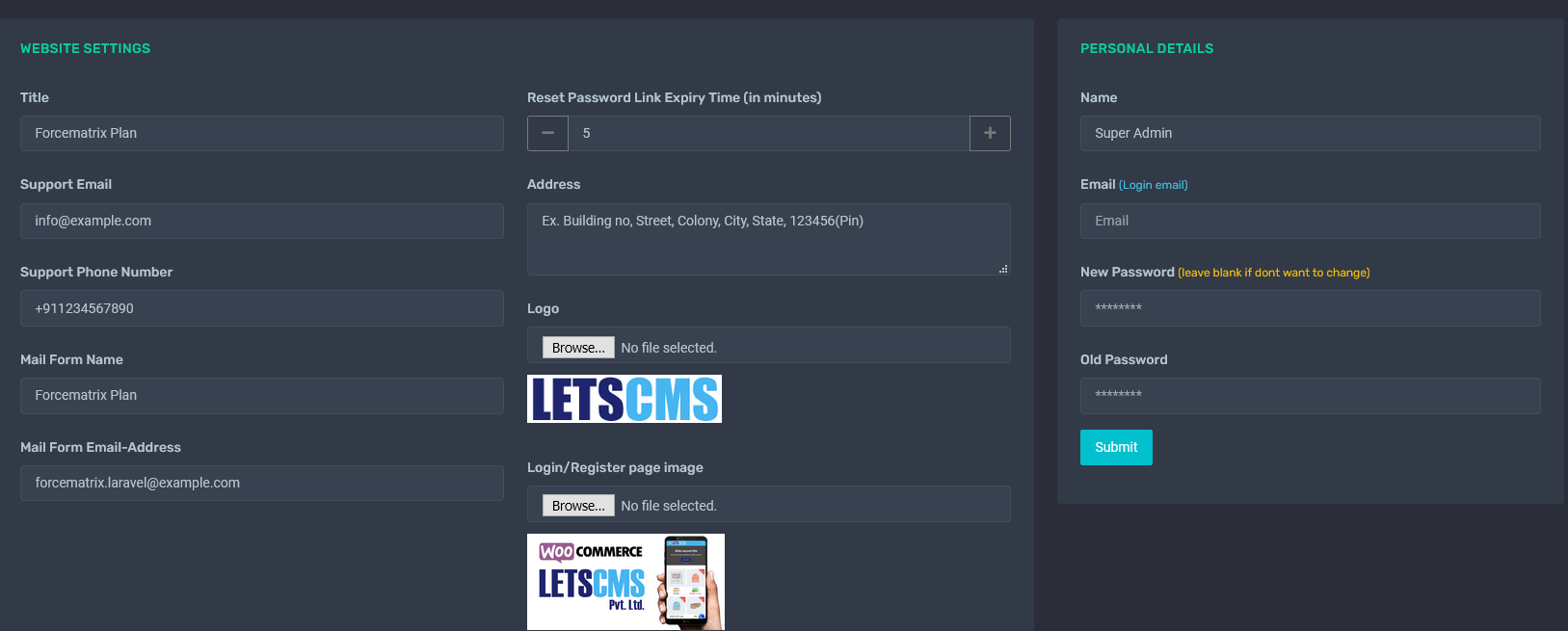
Task: Click the Logo file input's 'No file selected' text
Action: pyautogui.click(x=669, y=348)
